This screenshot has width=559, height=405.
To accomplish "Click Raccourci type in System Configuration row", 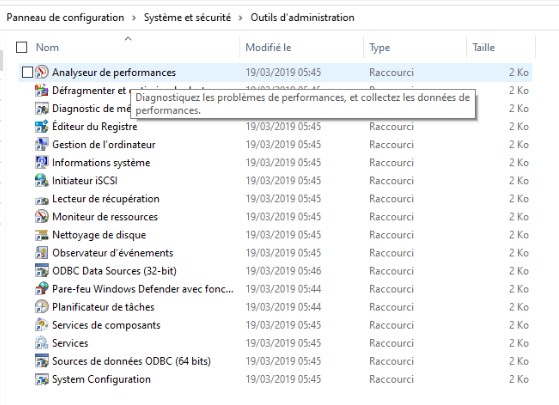I will 391,379.
